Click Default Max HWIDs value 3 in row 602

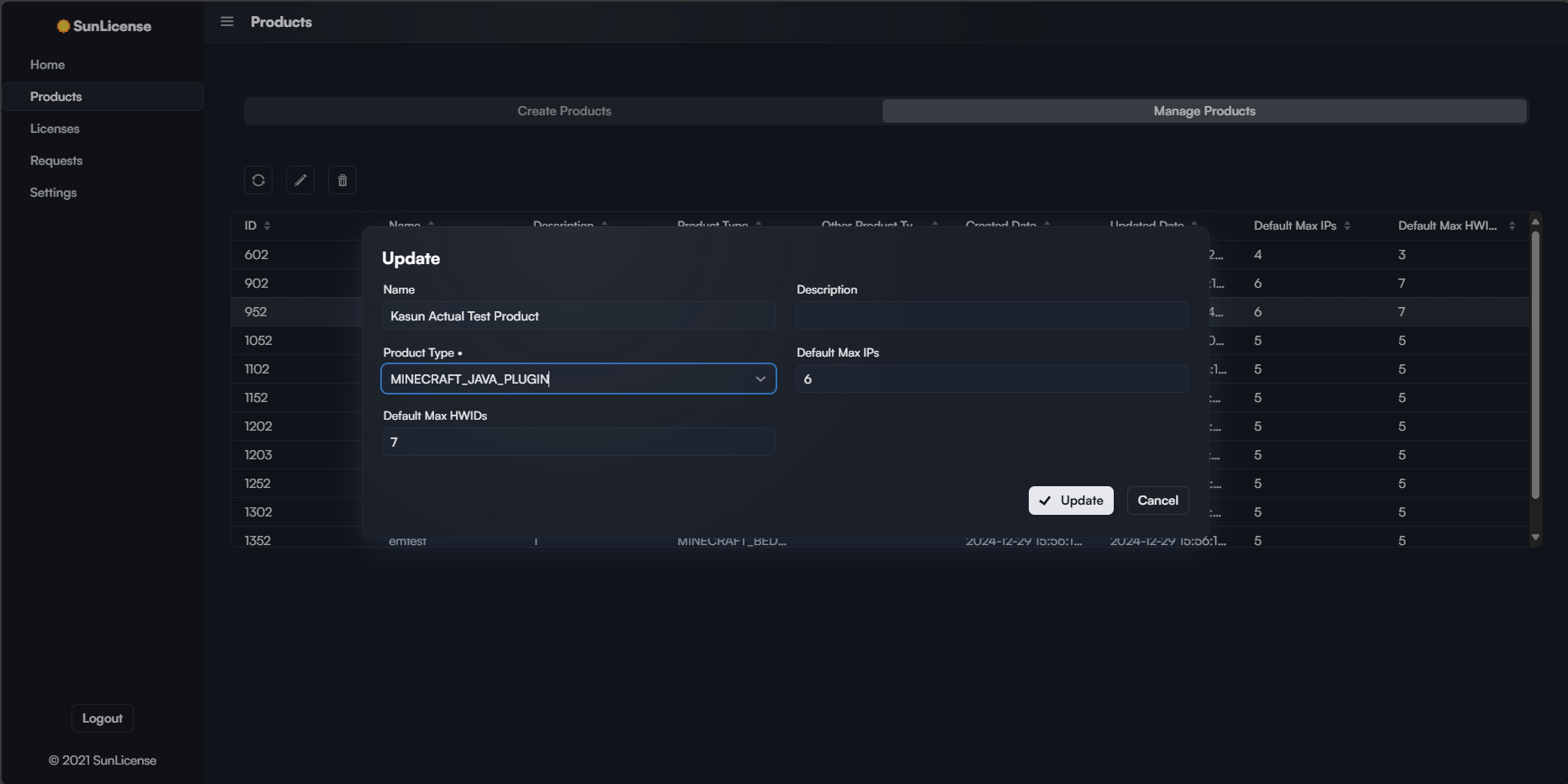(1402, 255)
